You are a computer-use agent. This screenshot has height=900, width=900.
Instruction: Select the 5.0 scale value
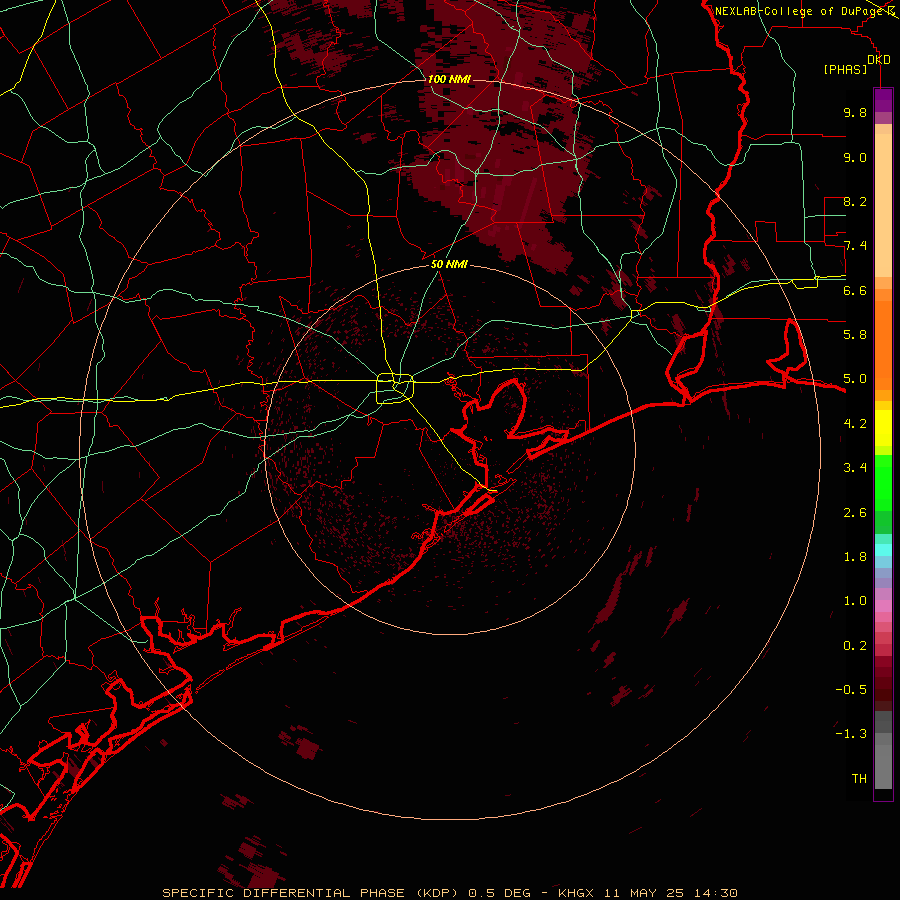click(x=855, y=379)
